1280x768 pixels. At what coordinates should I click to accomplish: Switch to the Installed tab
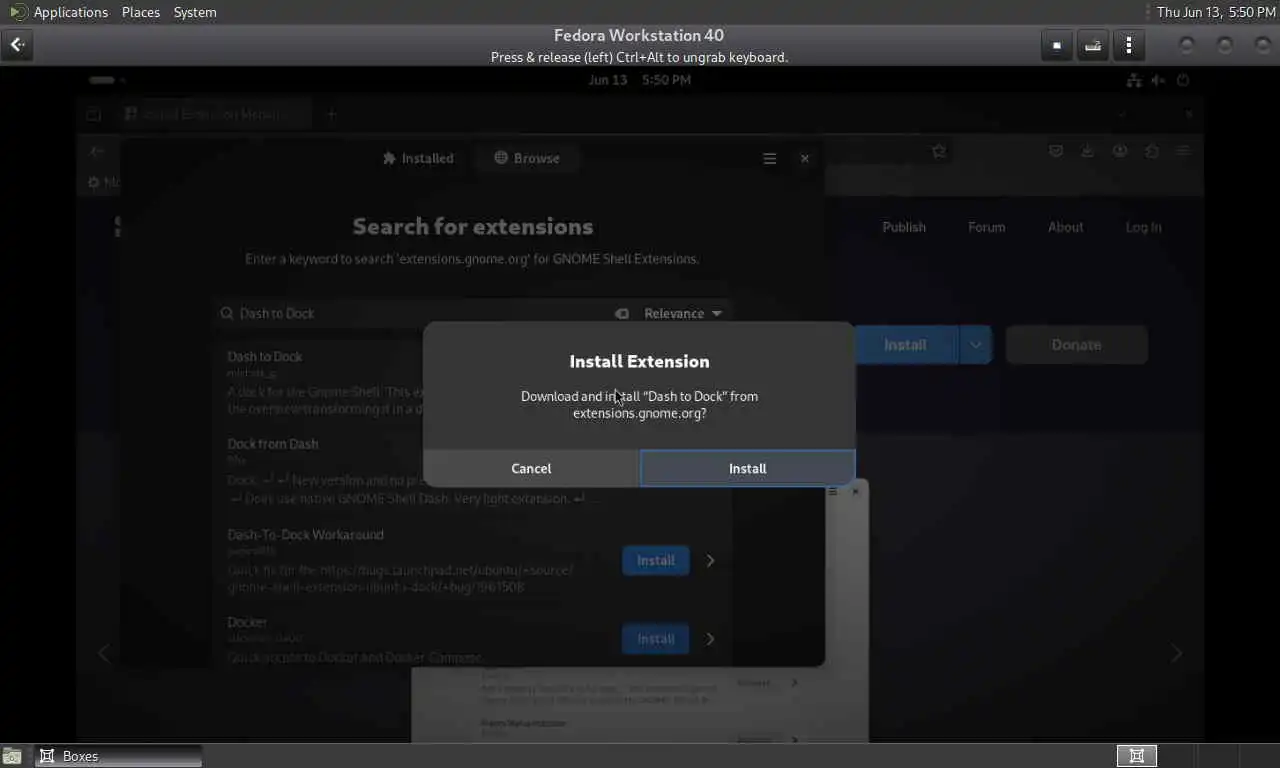(x=418, y=158)
